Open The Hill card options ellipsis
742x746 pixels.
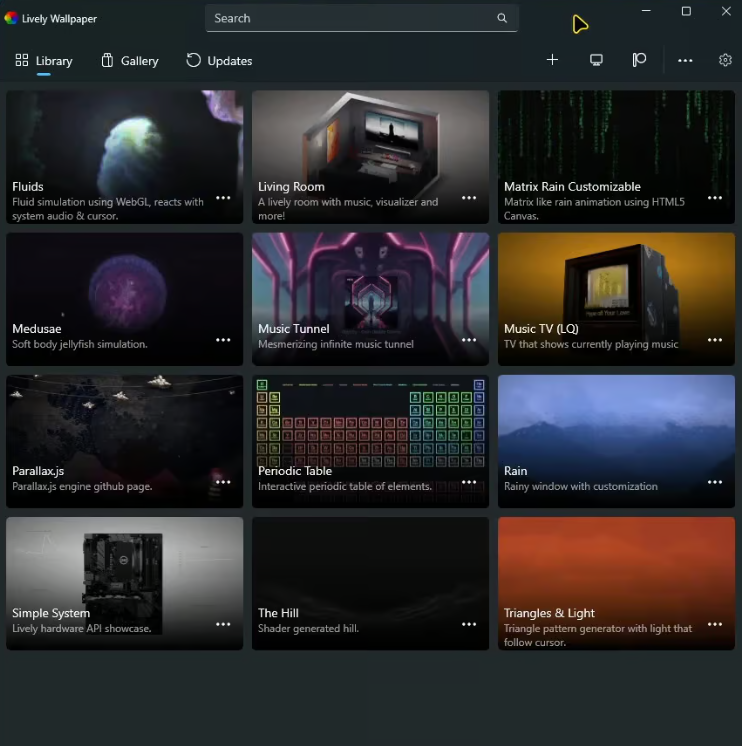pos(469,624)
